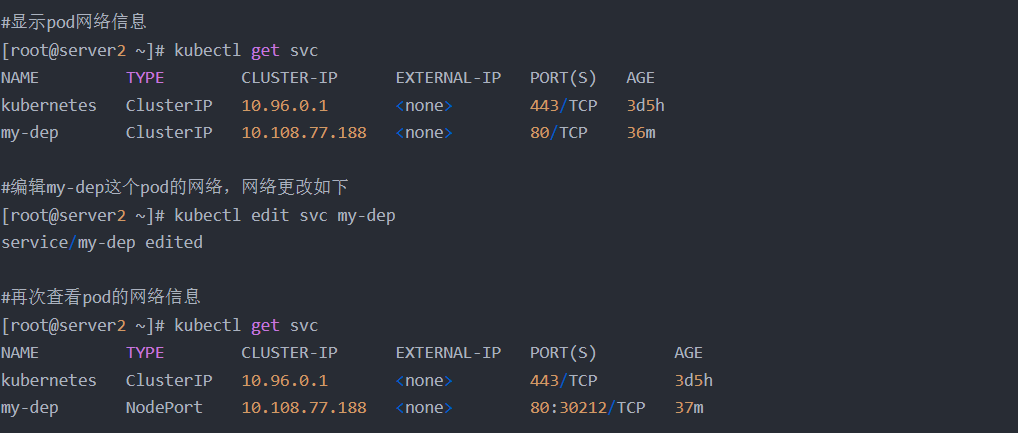Click "10.108.77.188" in the NodePort row

(304, 408)
